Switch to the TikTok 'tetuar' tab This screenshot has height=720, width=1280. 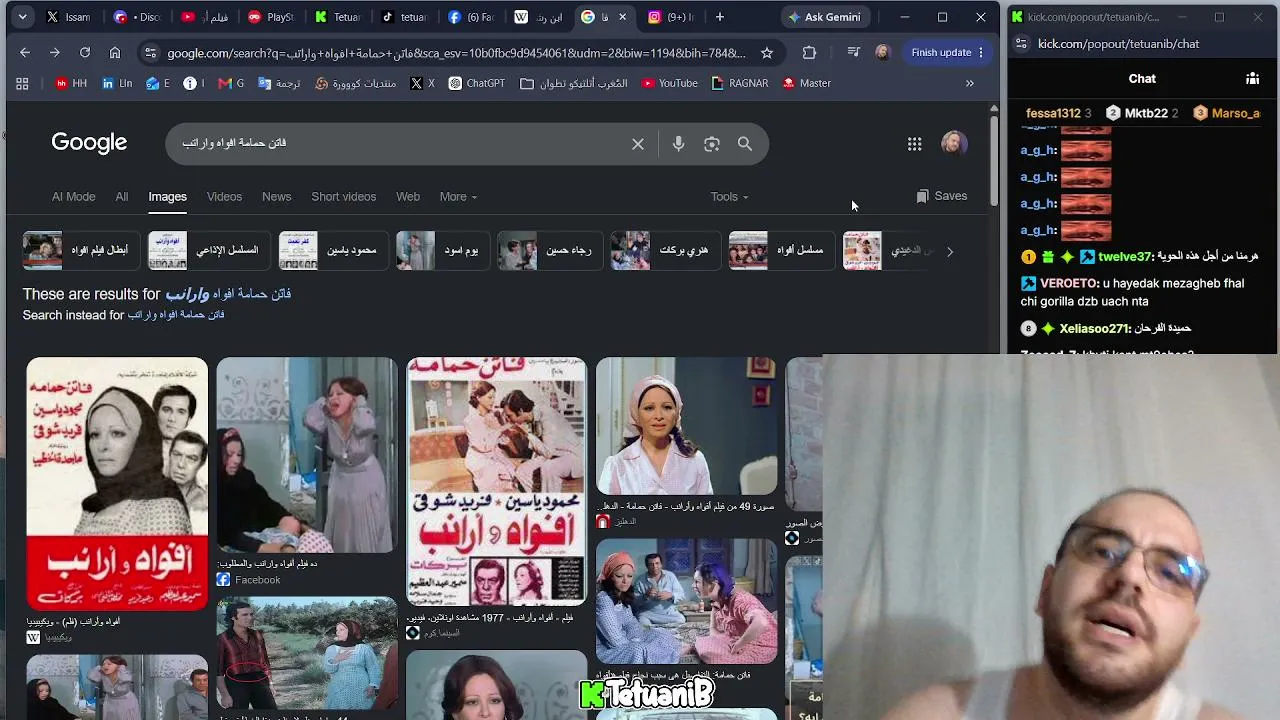(403, 17)
